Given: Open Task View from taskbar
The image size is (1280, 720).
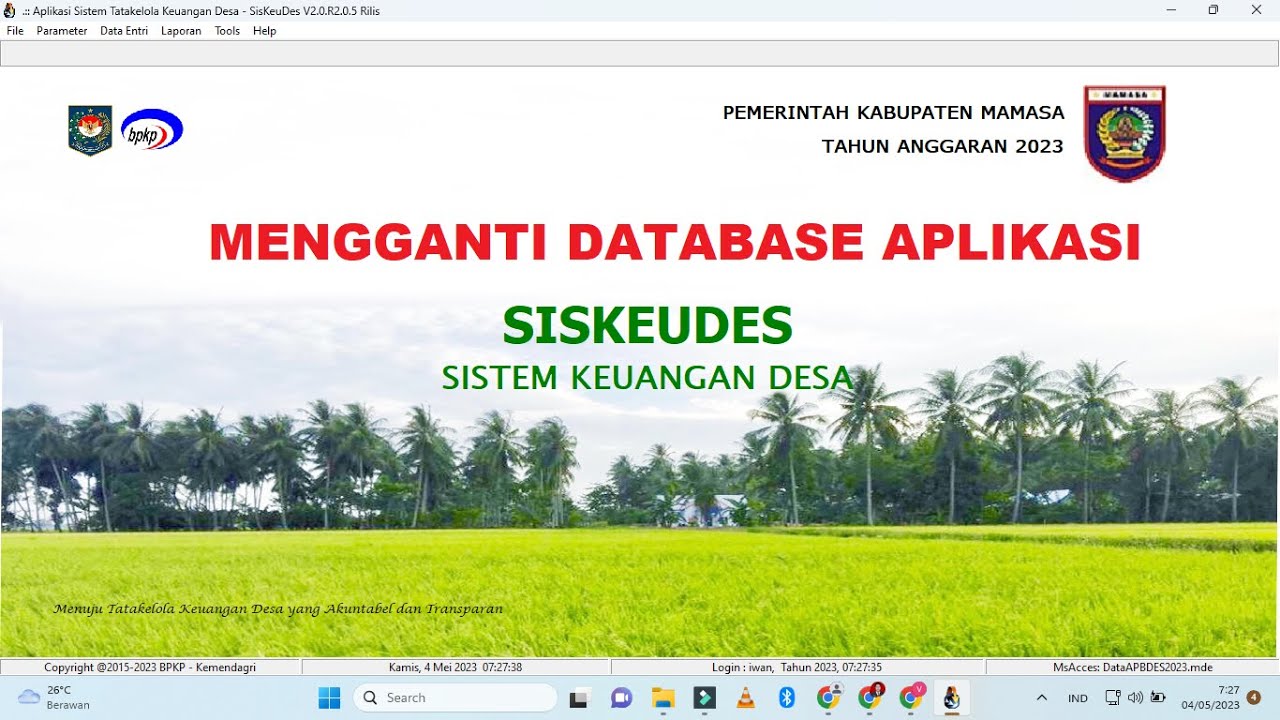Looking at the screenshot, I should [x=579, y=698].
